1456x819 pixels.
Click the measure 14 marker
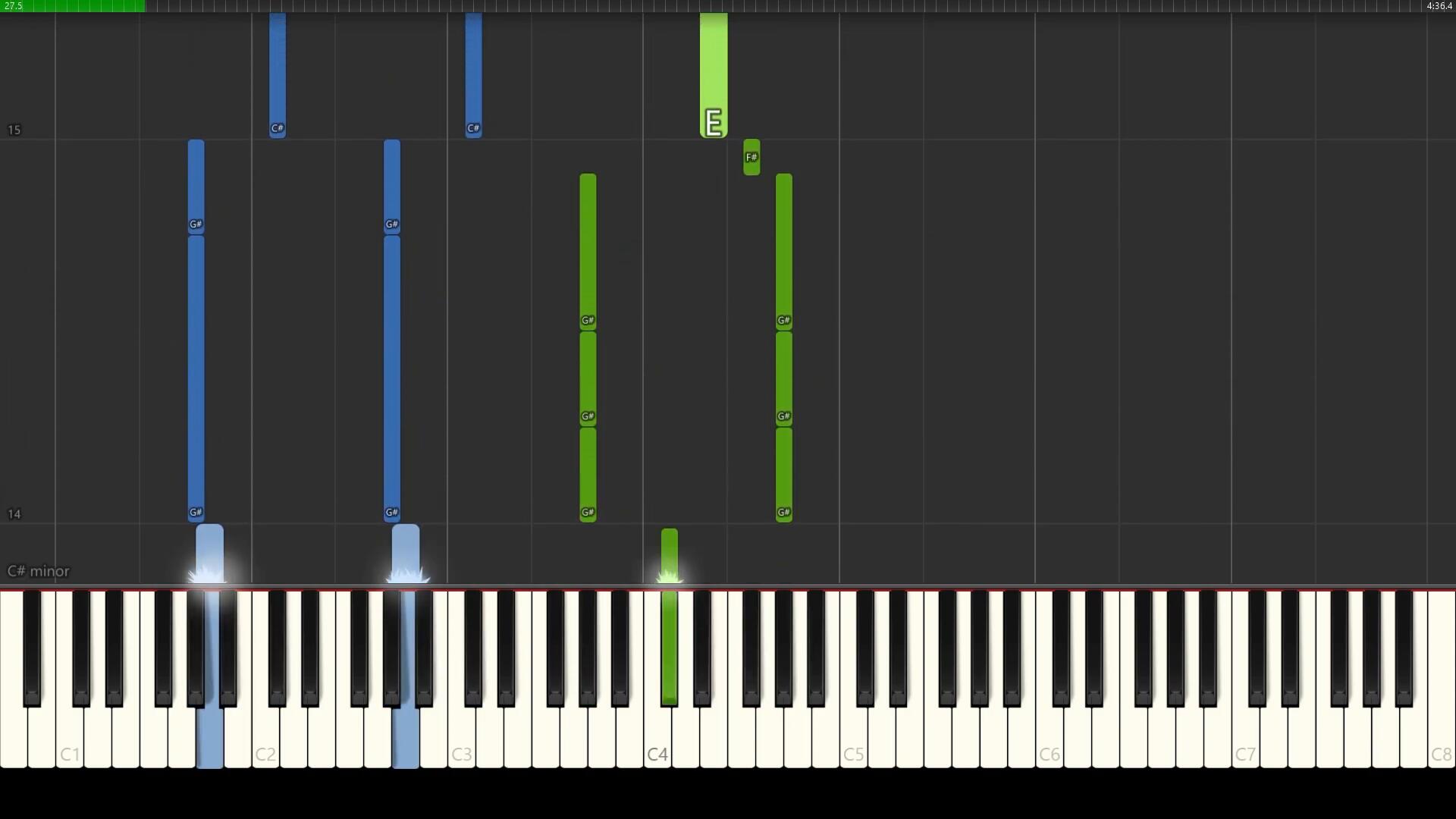coord(14,514)
